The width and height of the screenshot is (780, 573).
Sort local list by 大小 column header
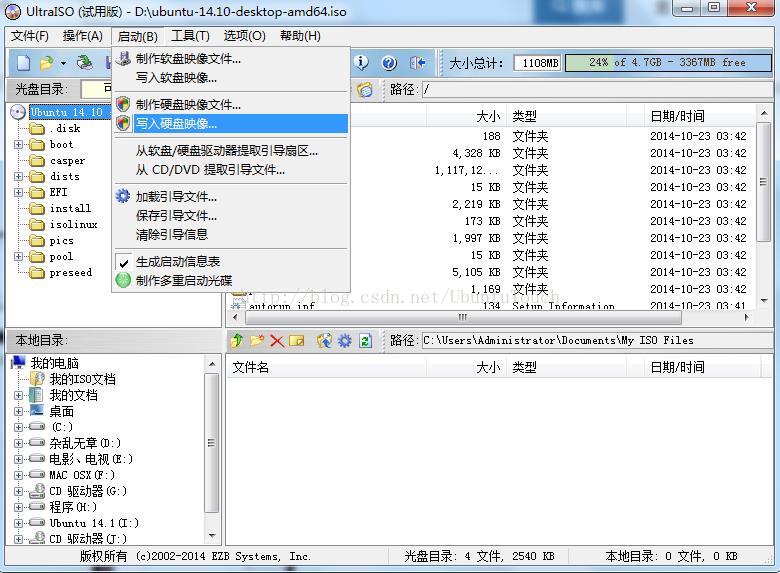[x=488, y=368]
